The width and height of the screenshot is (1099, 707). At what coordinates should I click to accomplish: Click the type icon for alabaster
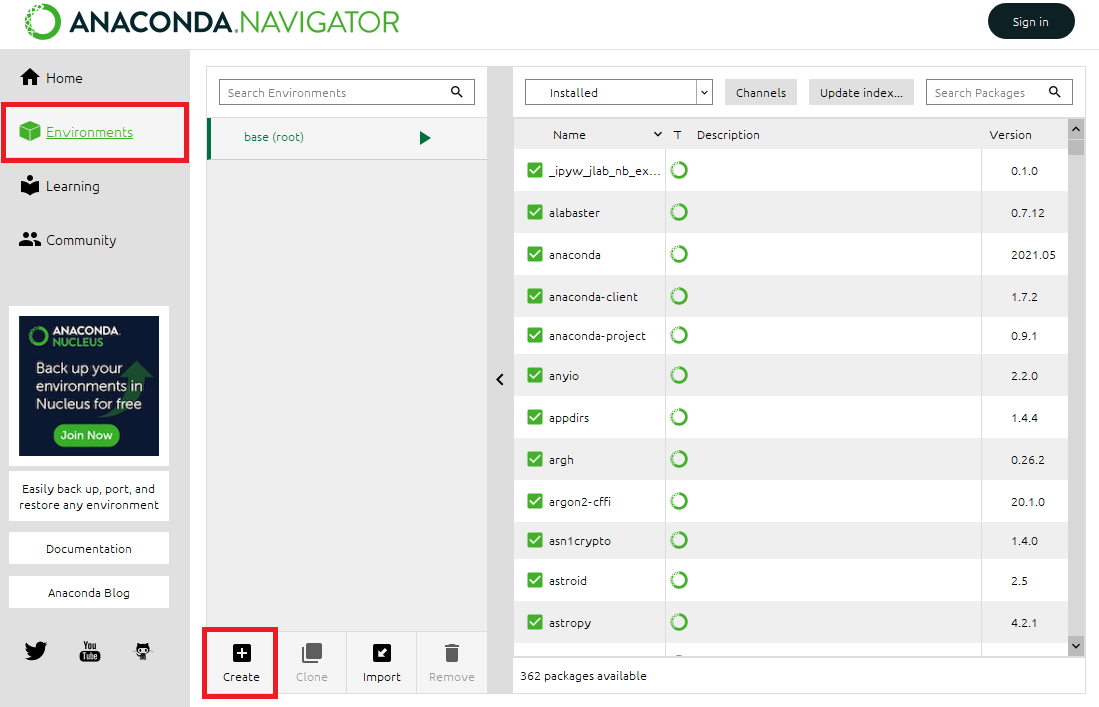(678, 212)
